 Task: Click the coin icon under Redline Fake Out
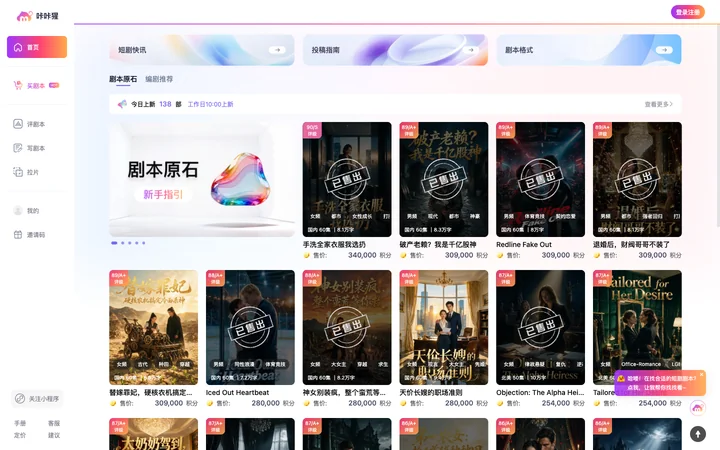coord(500,255)
